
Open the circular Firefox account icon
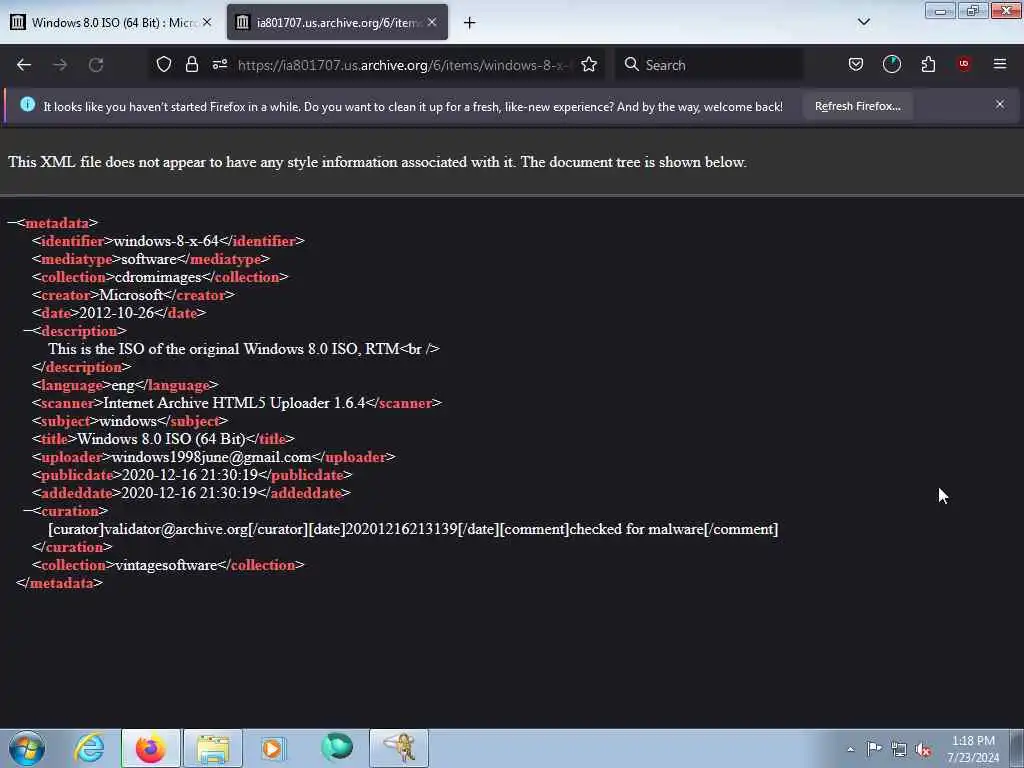tap(891, 64)
